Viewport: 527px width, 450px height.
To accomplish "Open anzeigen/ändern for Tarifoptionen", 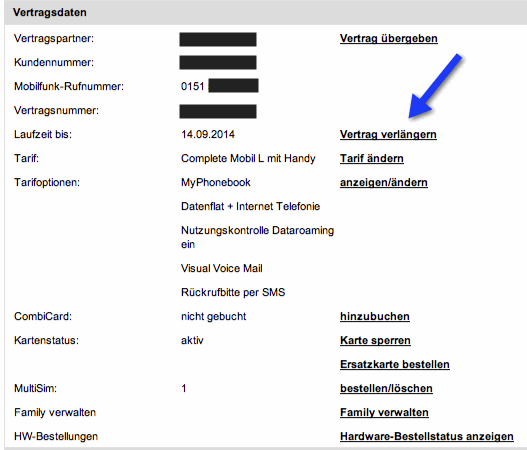I will point(384,182).
